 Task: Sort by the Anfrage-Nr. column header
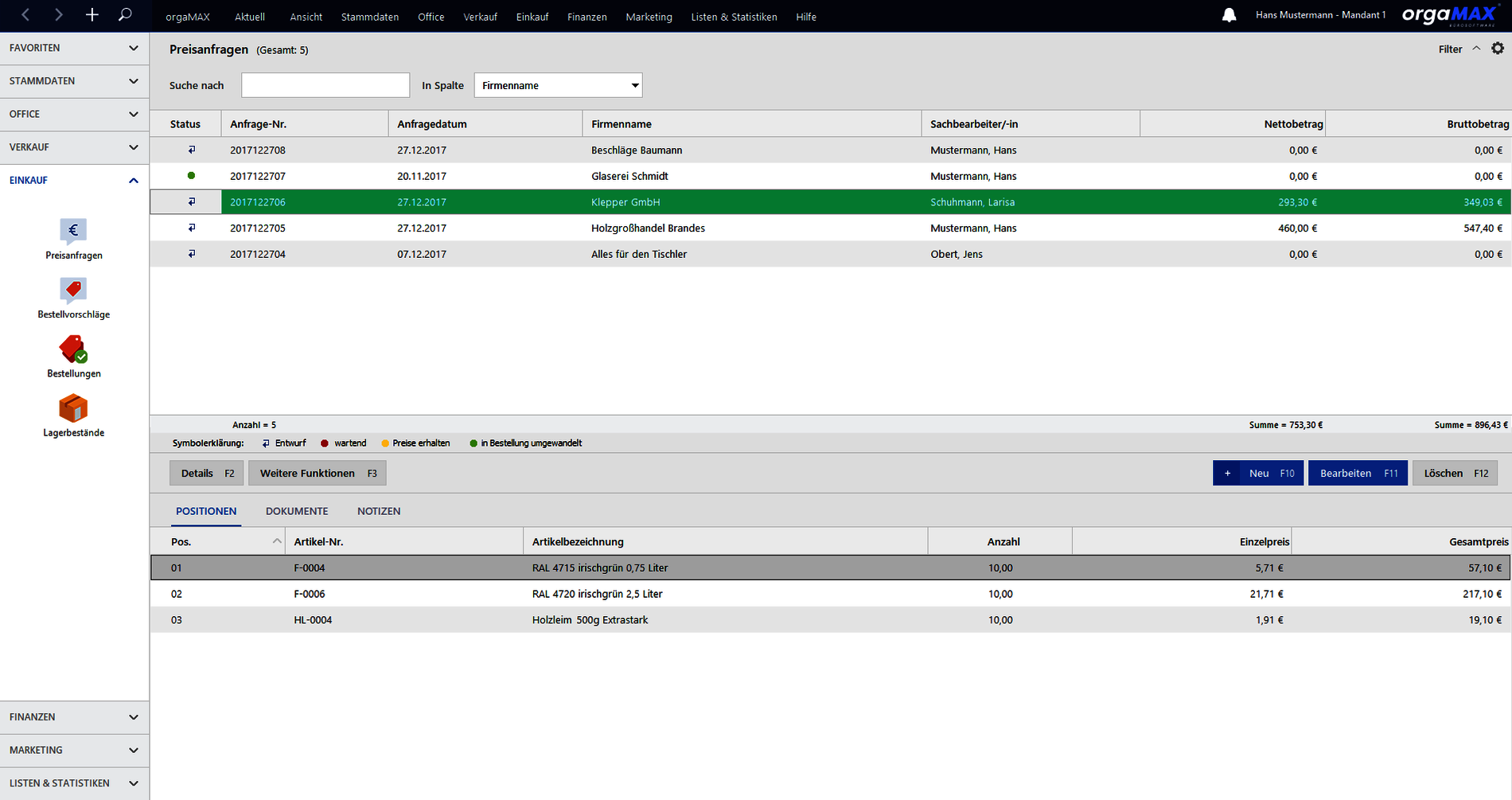coord(305,124)
